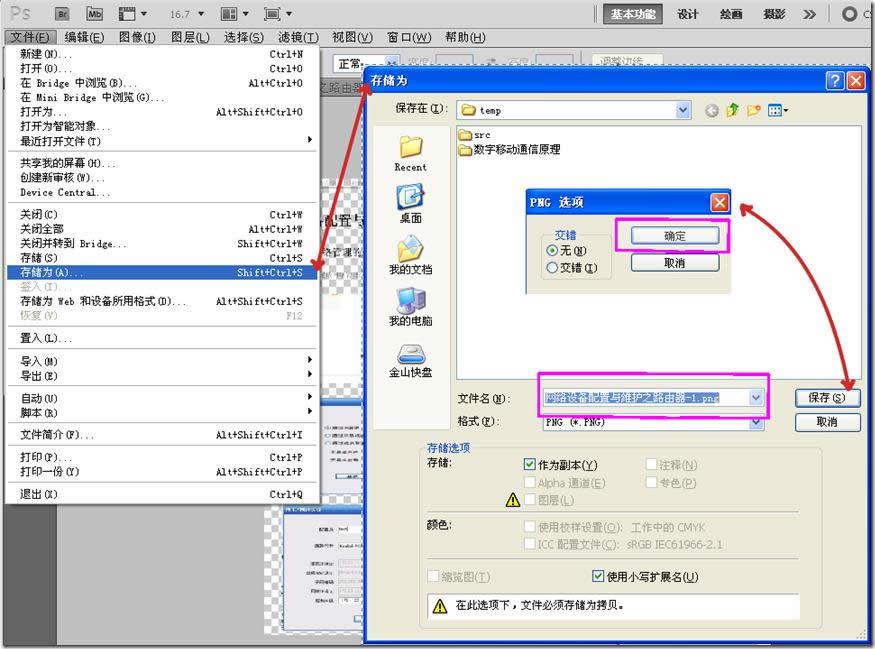Uncheck the 作为副本 checkbox
The height and width of the screenshot is (649, 875).
click(x=530, y=465)
